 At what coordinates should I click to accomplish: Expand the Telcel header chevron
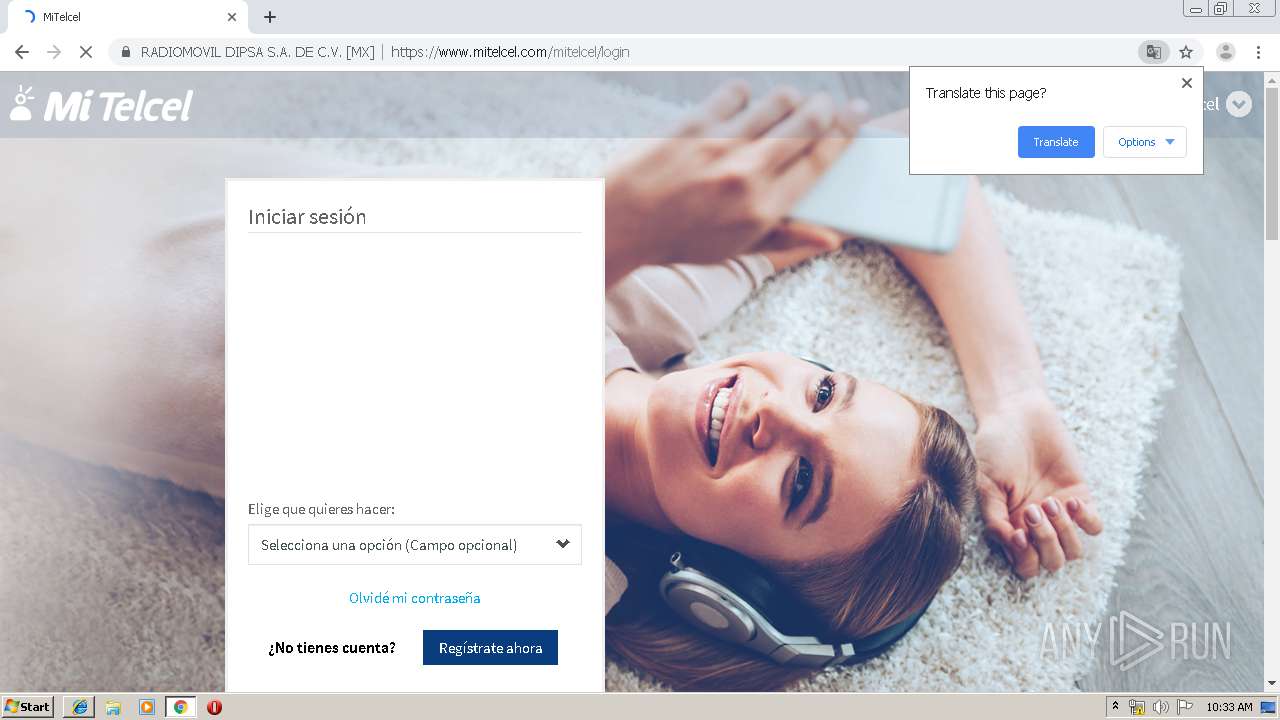(x=1239, y=104)
